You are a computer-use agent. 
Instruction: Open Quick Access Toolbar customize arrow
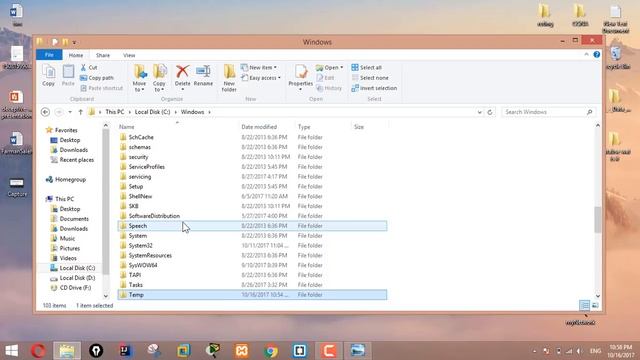pos(74,42)
